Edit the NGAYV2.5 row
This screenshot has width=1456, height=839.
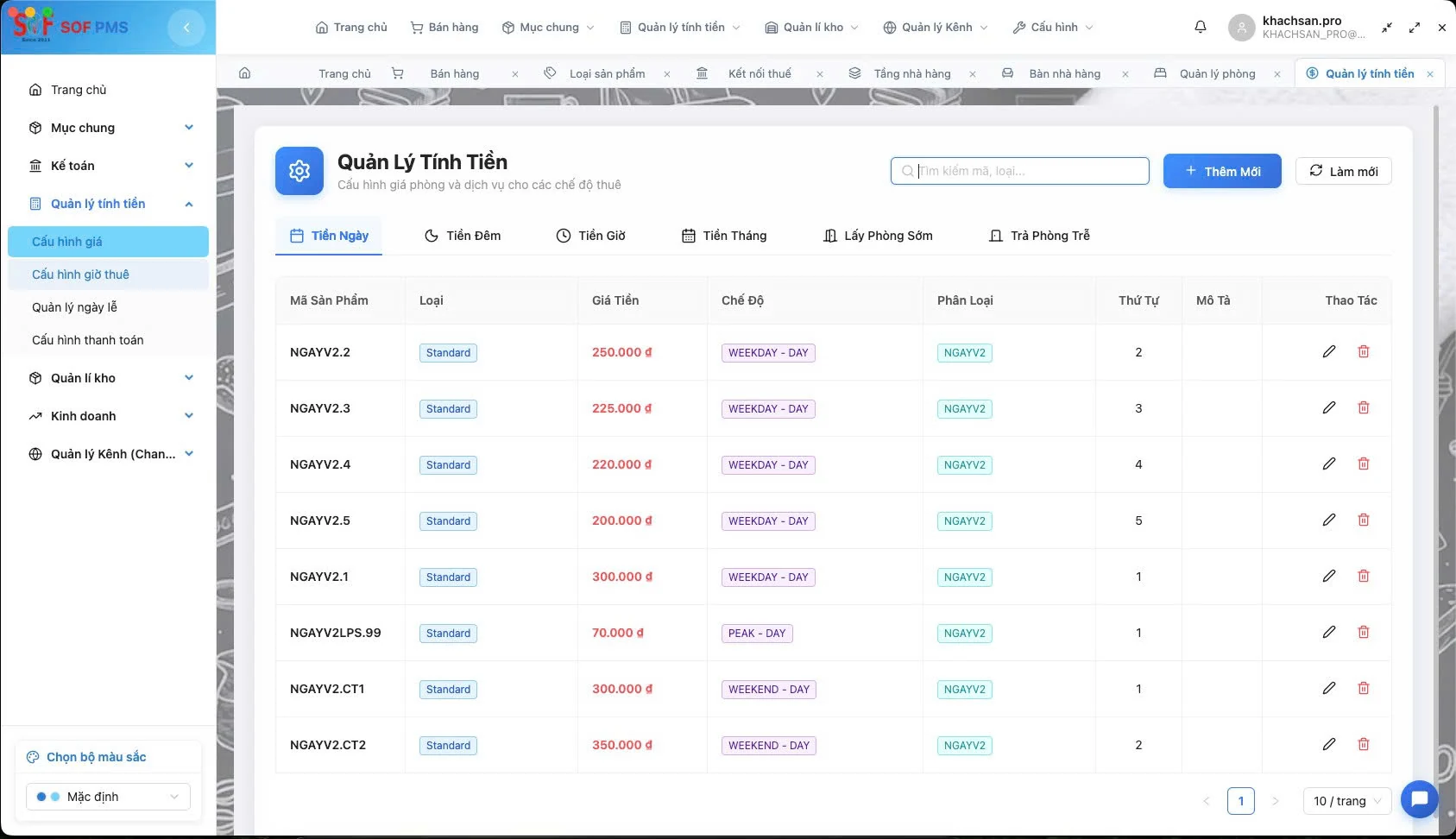pos(1329,520)
